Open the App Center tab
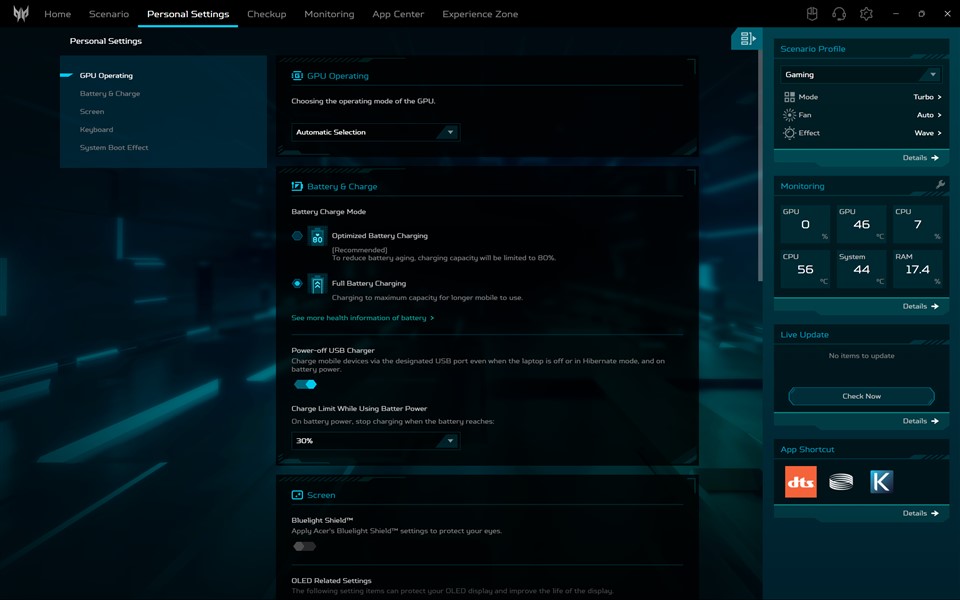The image size is (960, 600). 398,14
